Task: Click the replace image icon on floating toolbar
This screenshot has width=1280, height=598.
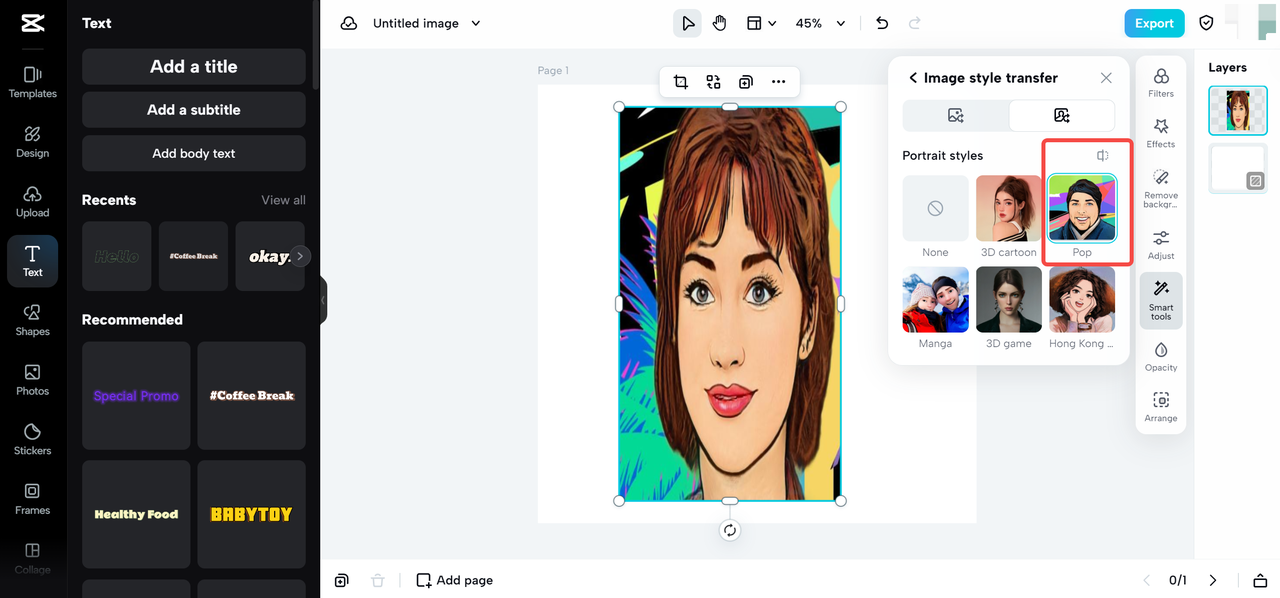Action: click(x=713, y=82)
